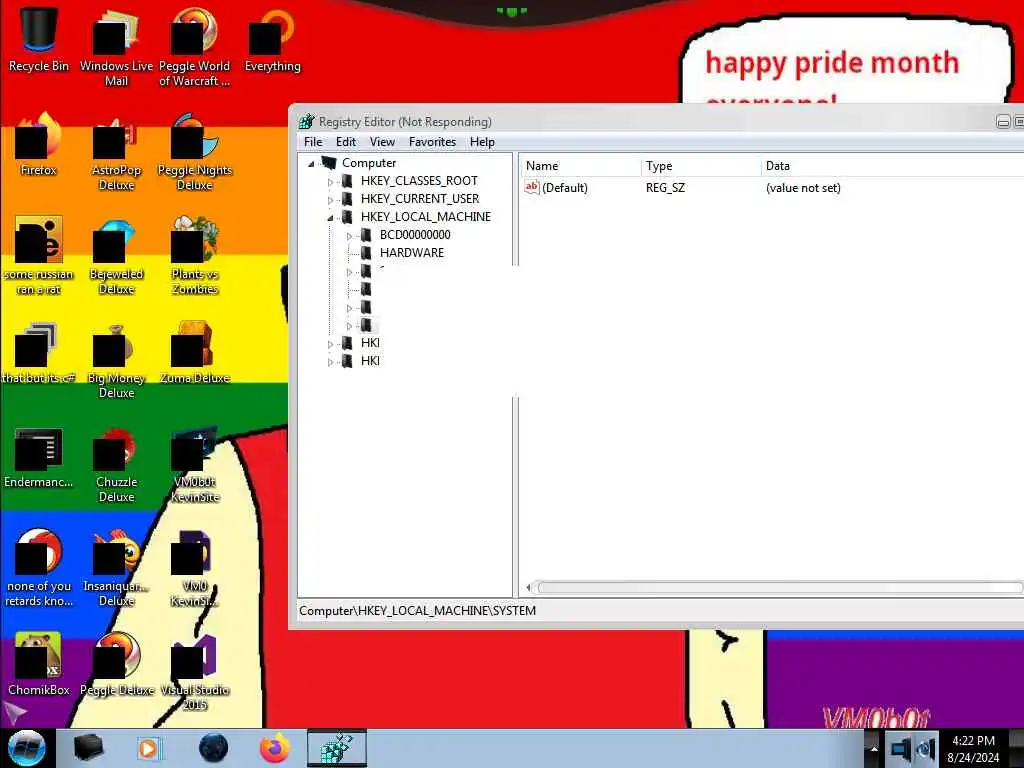The width and height of the screenshot is (1024, 768).
Task: Click the Type column header
Action: [x=701, y=166]
